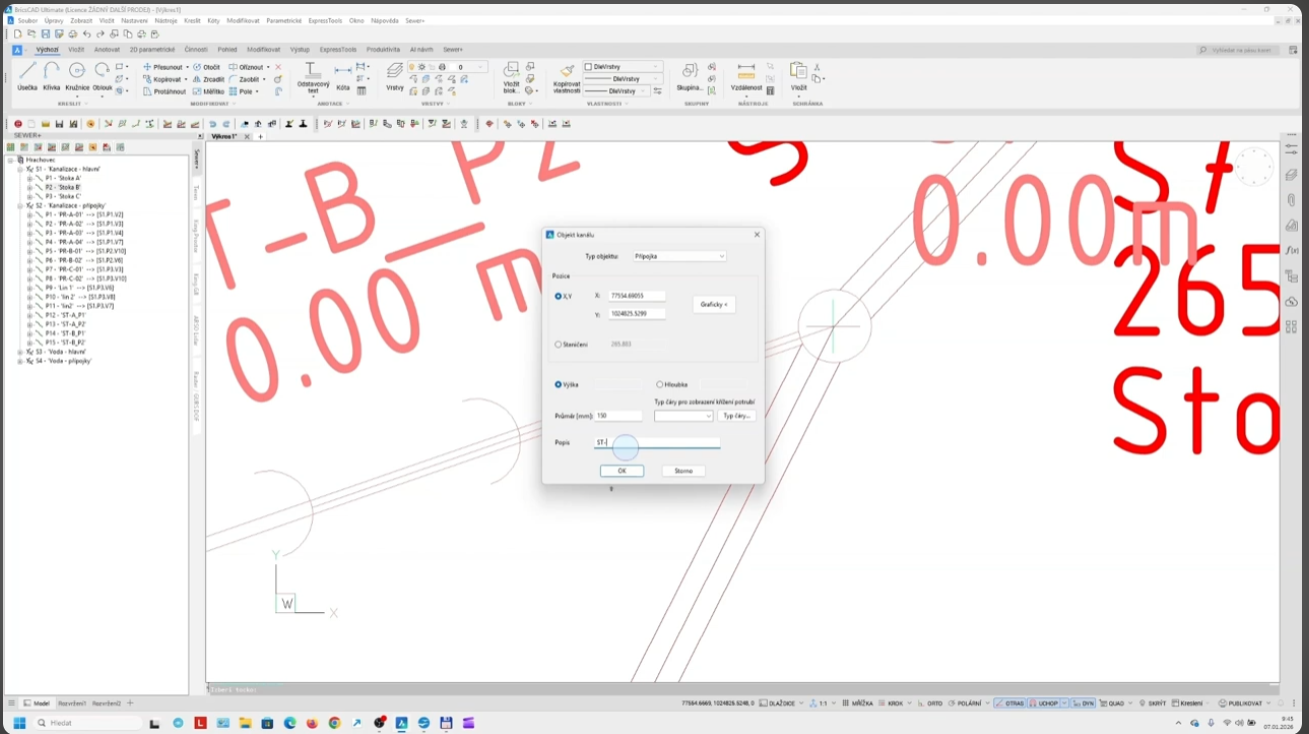
Task: Select the Hloubka radio button
Action: click(x=660, y=384)
